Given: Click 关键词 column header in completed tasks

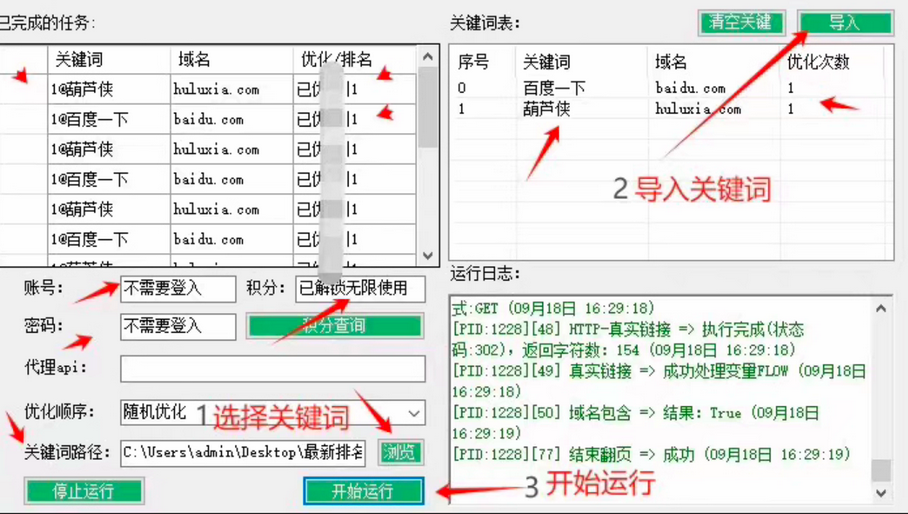Looking at the screenshot, I should pos(109,59).
